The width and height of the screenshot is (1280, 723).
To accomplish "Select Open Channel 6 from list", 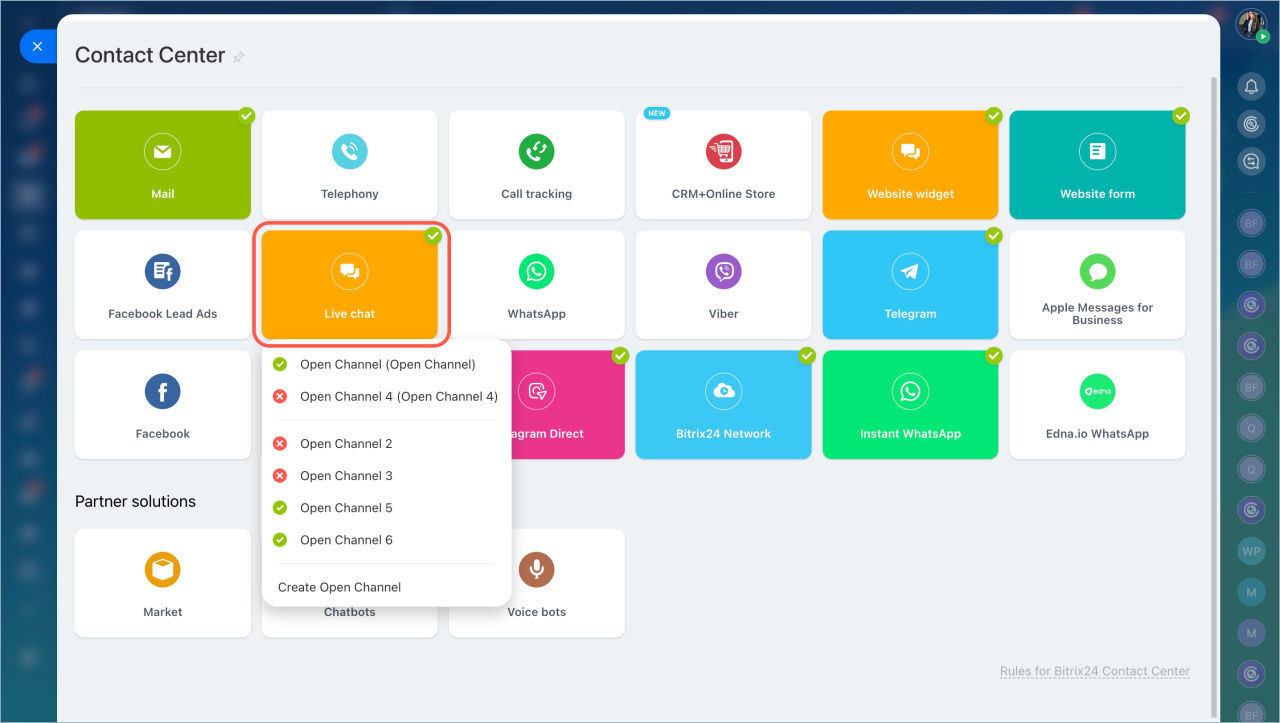I will pos(386,539).
